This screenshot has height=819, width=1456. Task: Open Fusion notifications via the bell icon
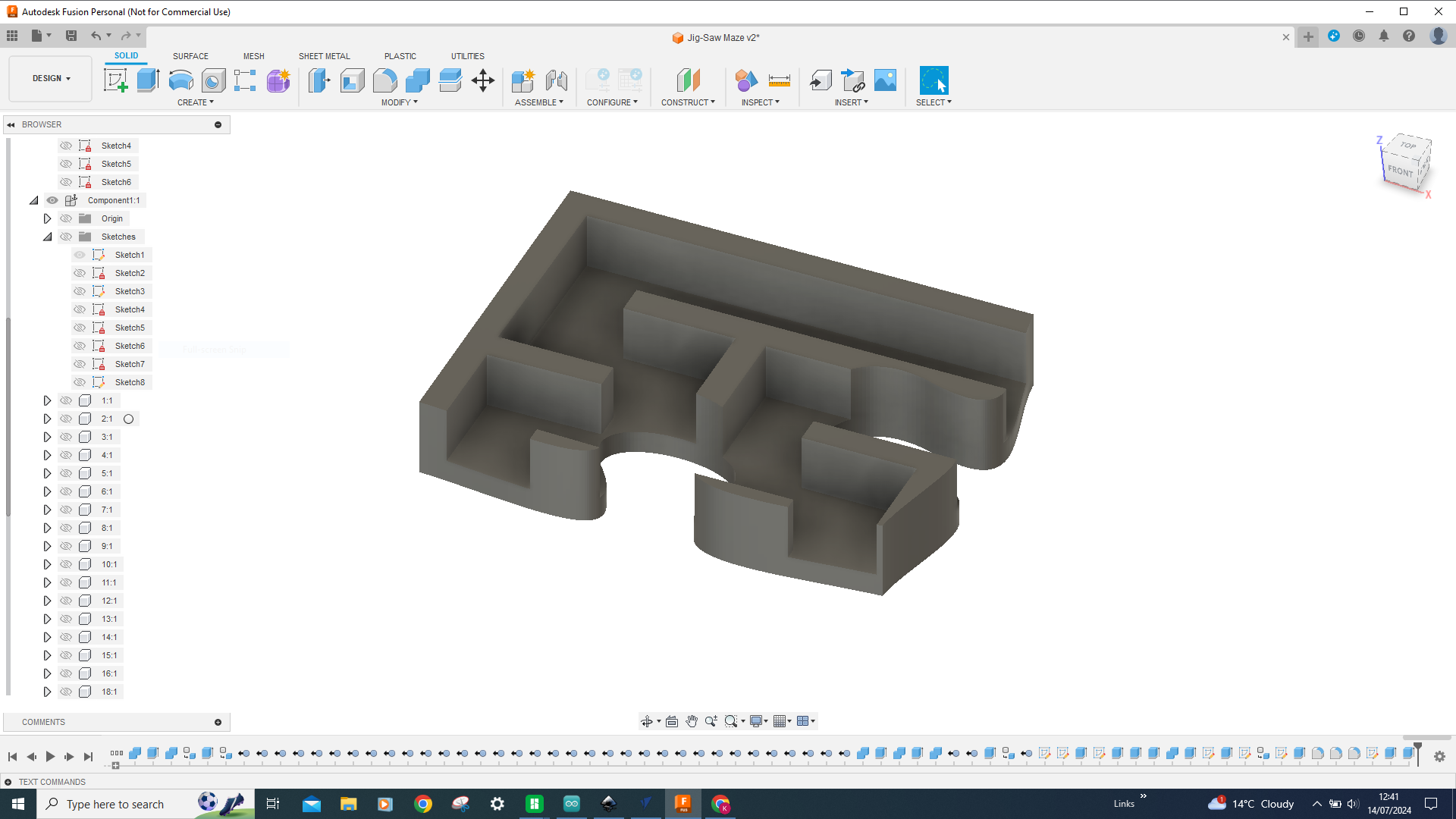[1385, 36]
